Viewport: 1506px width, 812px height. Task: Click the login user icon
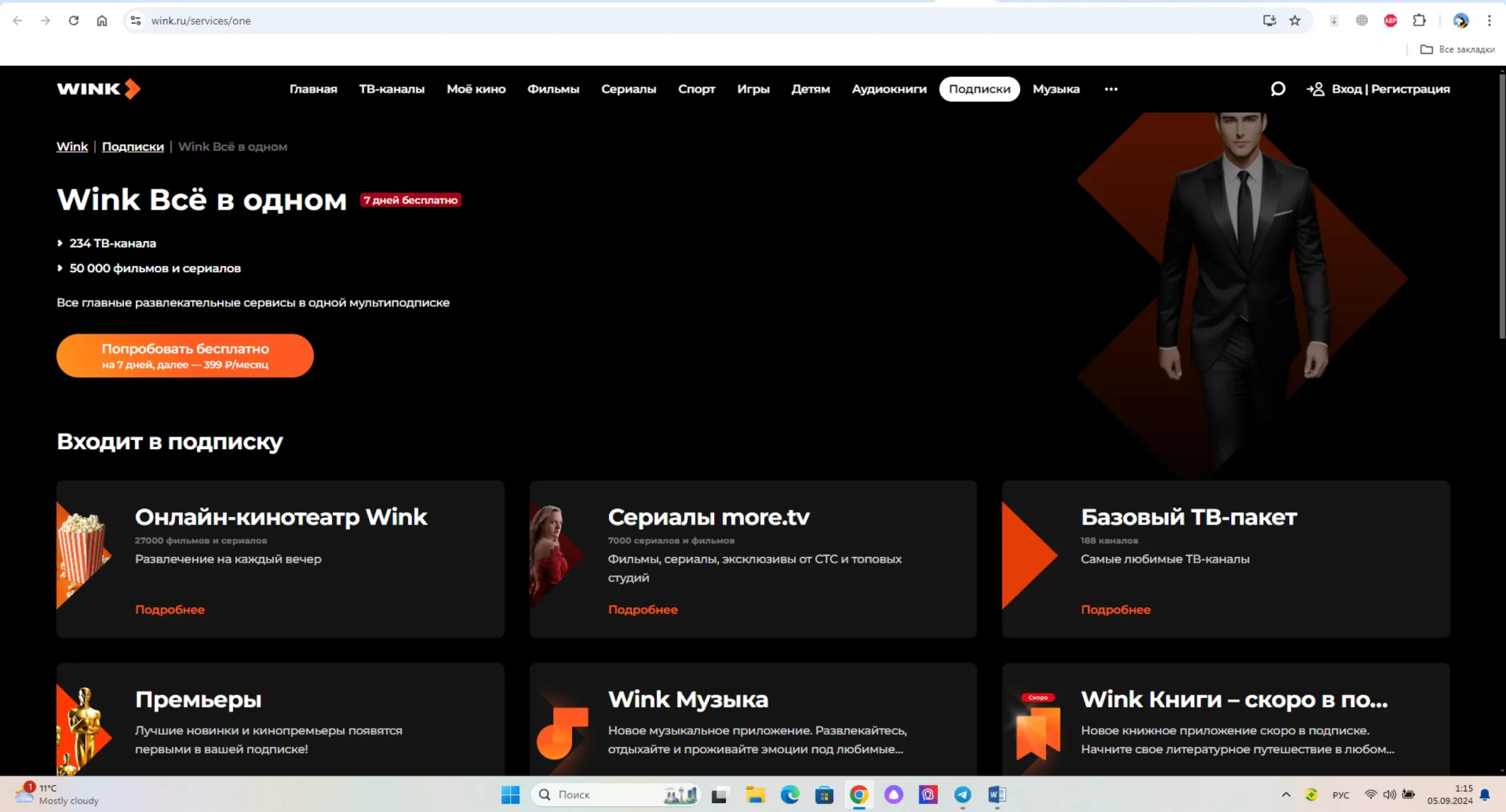coord(1315,89)
